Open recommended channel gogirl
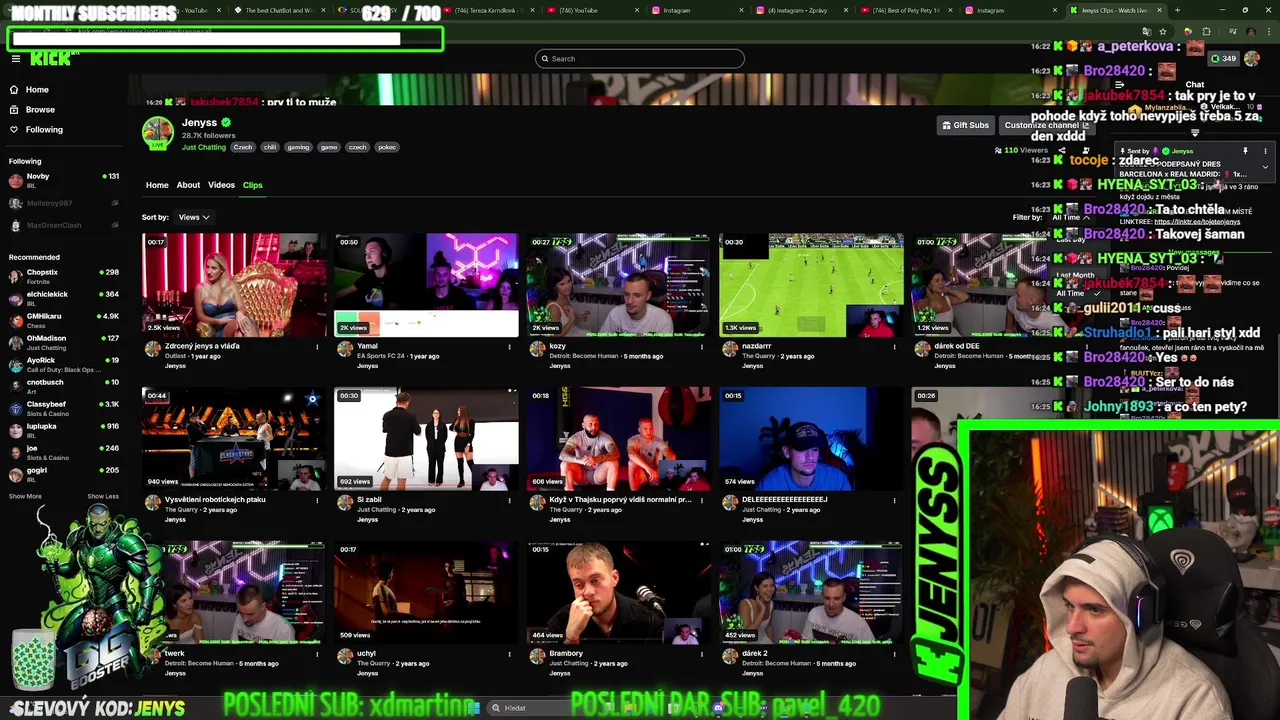Image resolution: width=1280 pixels, height=720 pixels. (x=63, y=475)
